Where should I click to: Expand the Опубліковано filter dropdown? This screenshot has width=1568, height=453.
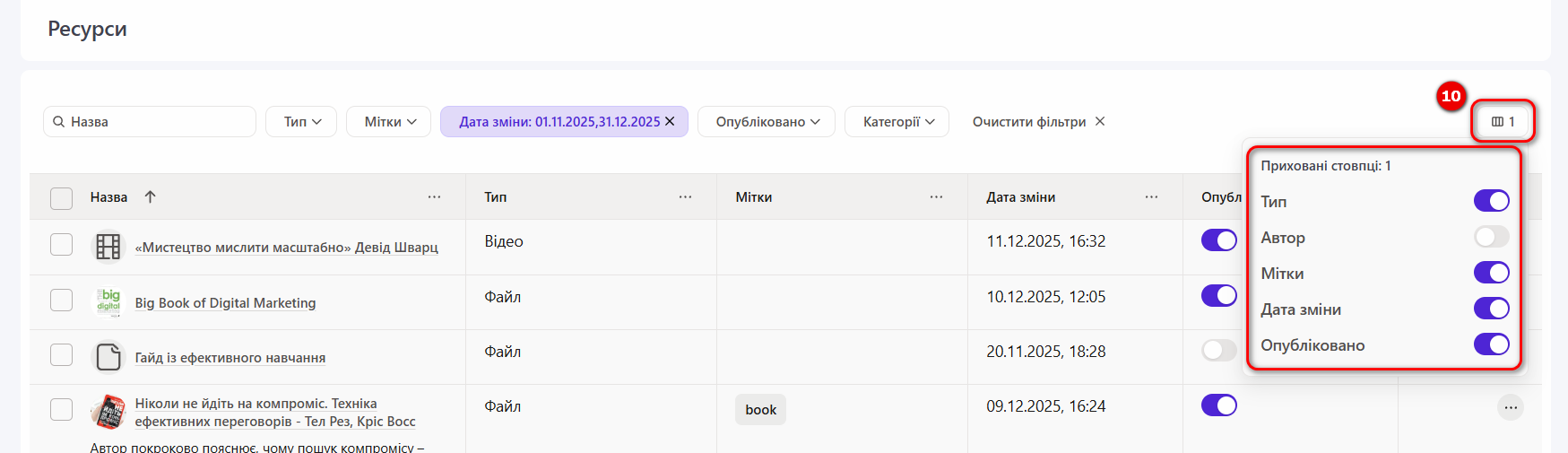coord(767,122)
